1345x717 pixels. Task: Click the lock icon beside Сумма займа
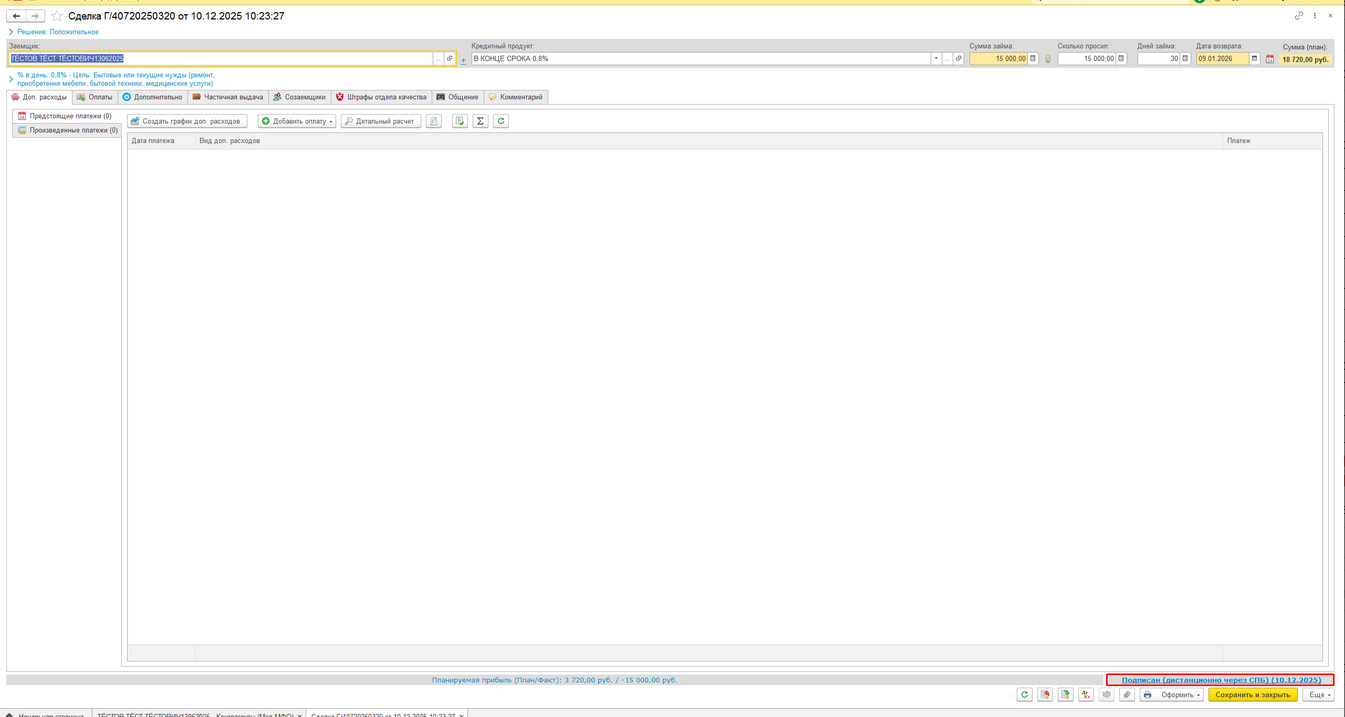1048,59
